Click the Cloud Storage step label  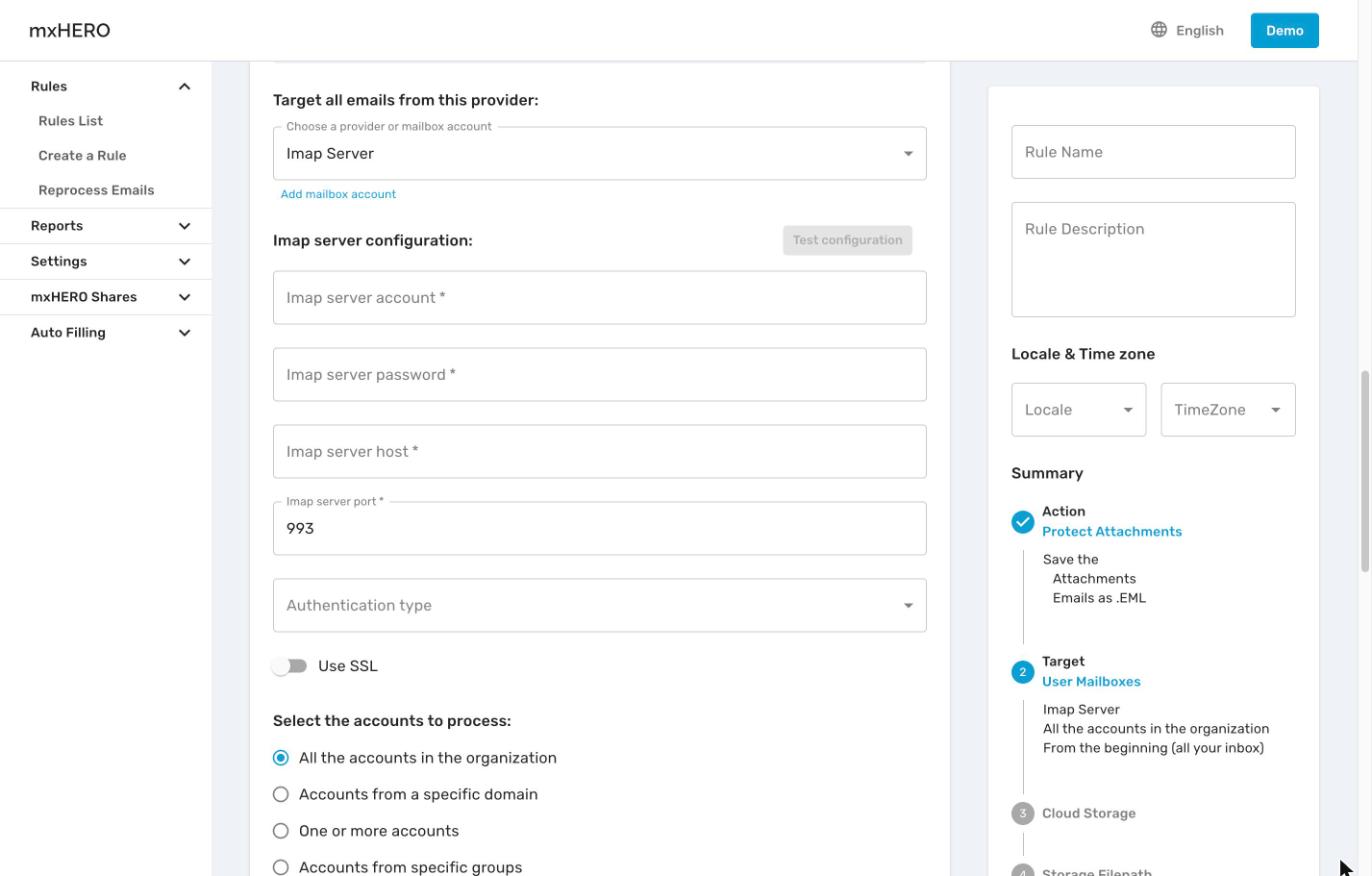coord(1088,813)
